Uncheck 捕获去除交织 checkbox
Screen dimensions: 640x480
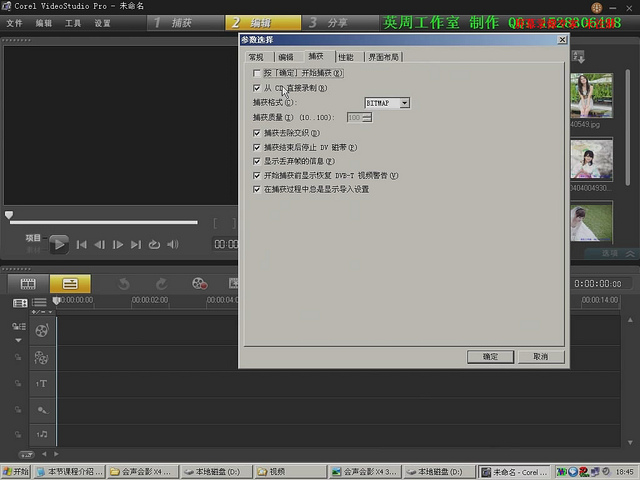pyautogui.click(x=257, y=133)
